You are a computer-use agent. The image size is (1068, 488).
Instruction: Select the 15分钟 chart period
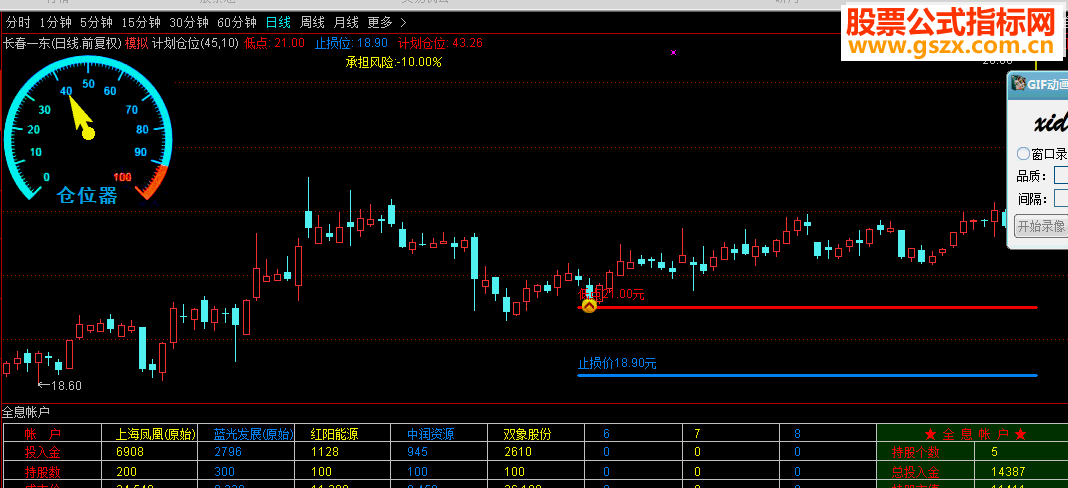[141, 22]
